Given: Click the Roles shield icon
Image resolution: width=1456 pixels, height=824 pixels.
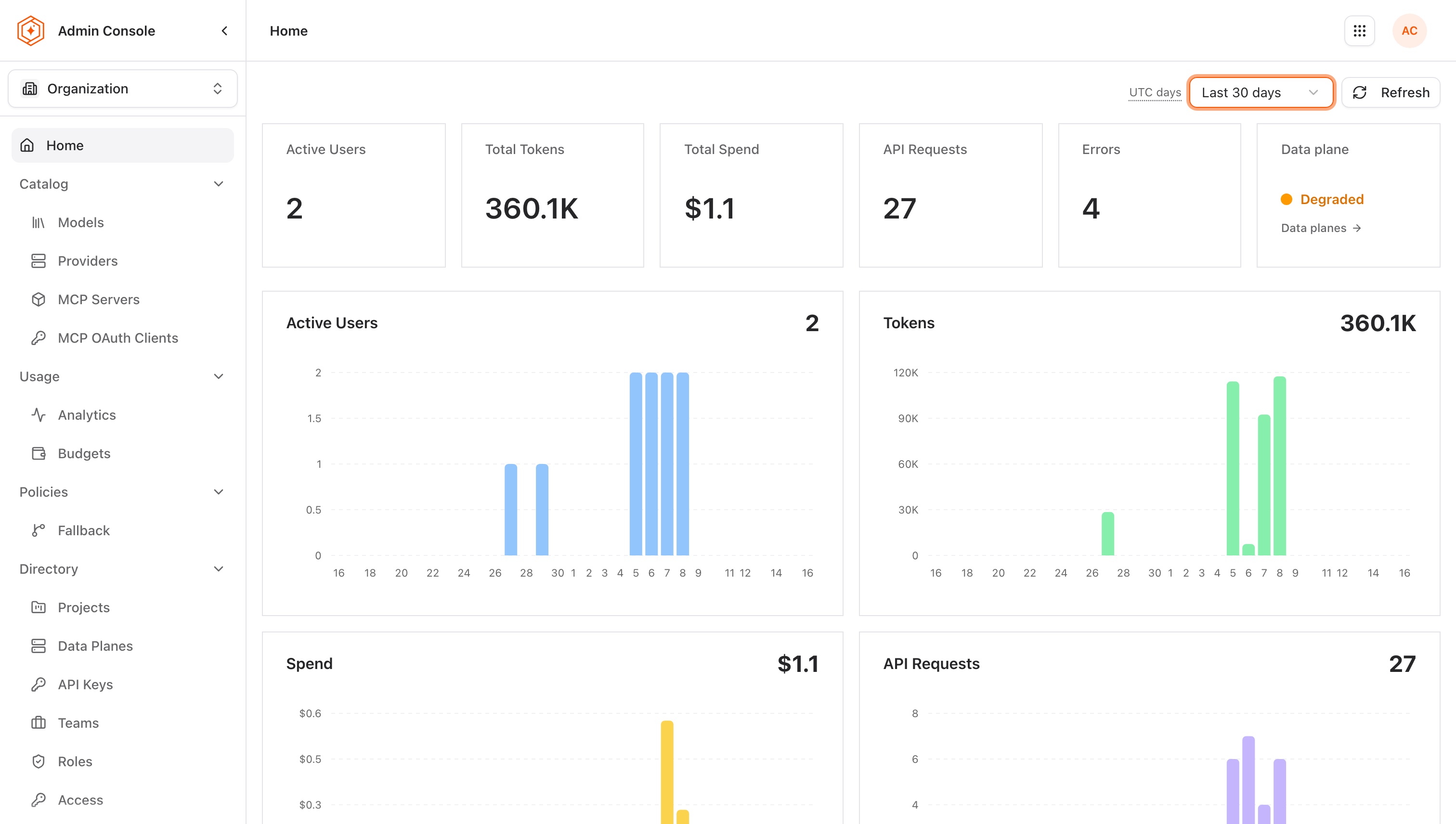Looking at the screenshot, I should coord(39,761).
